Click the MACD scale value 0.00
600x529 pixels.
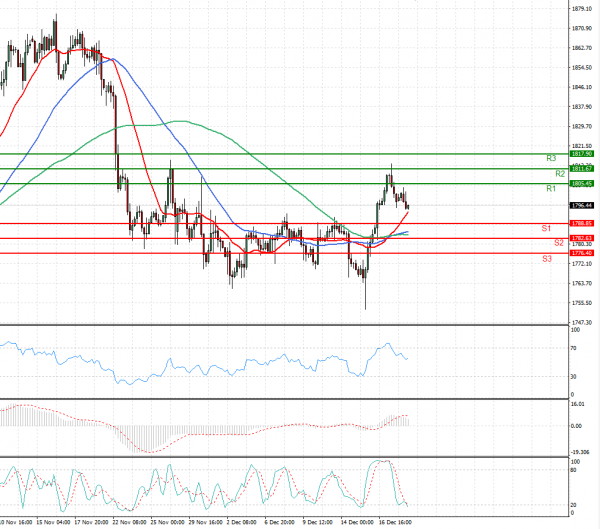576,426
